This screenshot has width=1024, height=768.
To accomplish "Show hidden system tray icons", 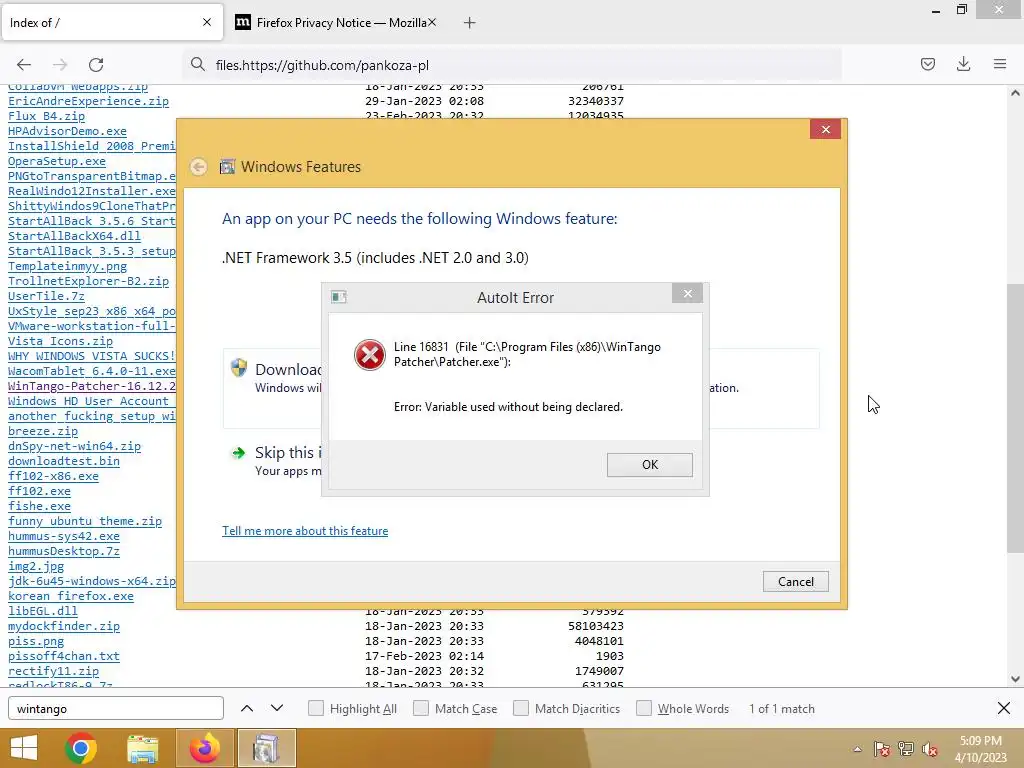I will point(857,749).
